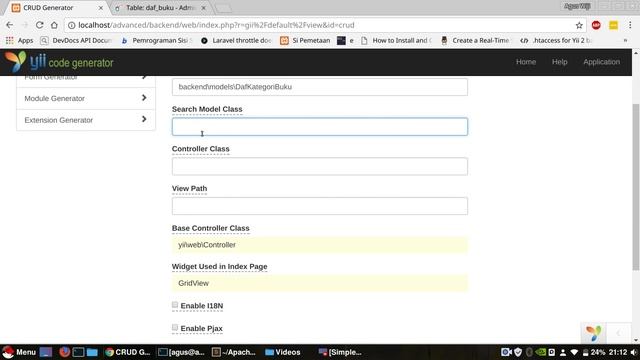The height and width of the screenshot is (360, 640).
Task: Open the Laravel throttle bookmark
Action: click(x=236, y=40)
